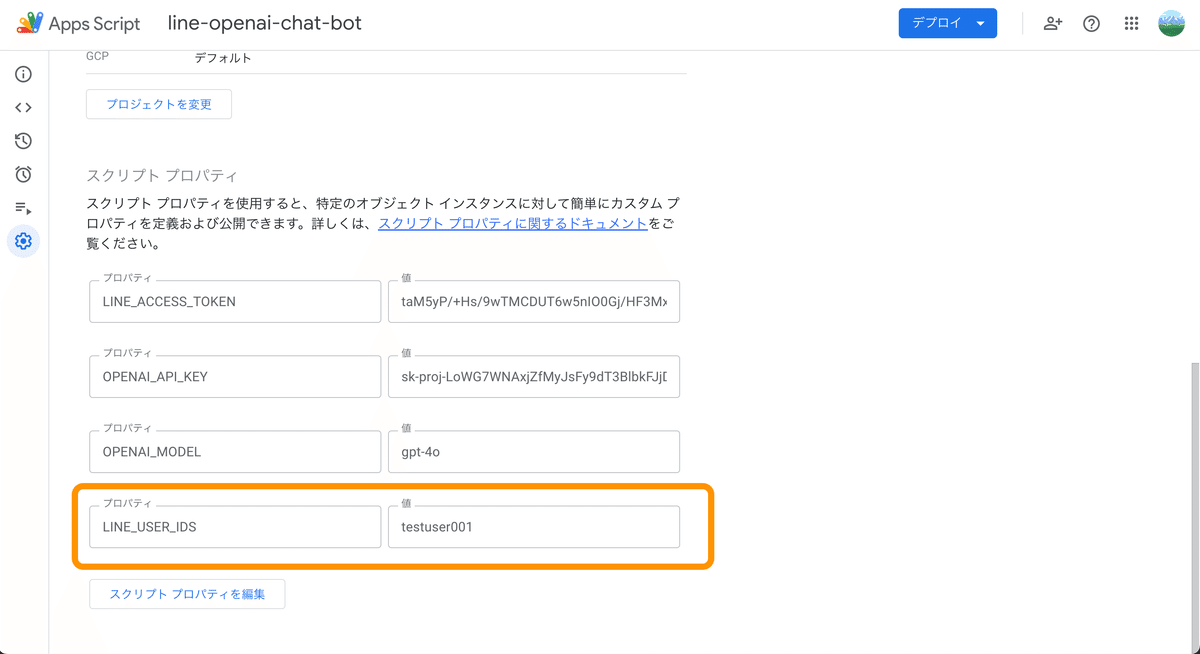
Task: Click the testuser001 value field
Action: click(534, 526)
